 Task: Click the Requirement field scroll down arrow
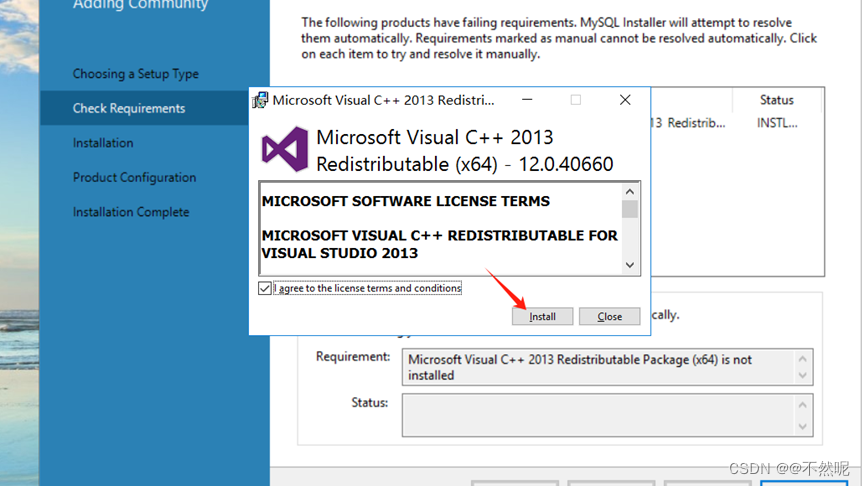pos(803,376)
